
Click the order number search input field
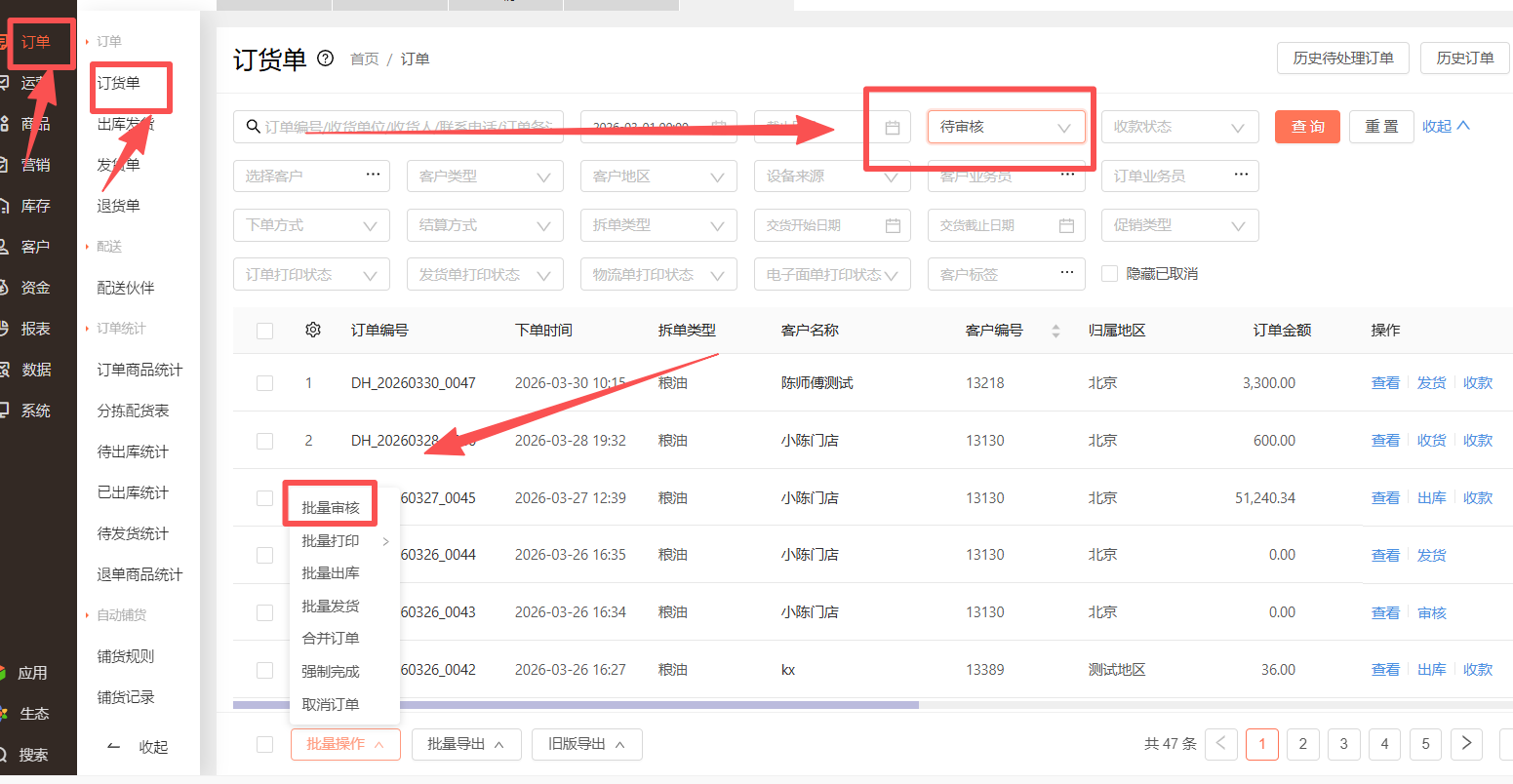coord(398,127)
